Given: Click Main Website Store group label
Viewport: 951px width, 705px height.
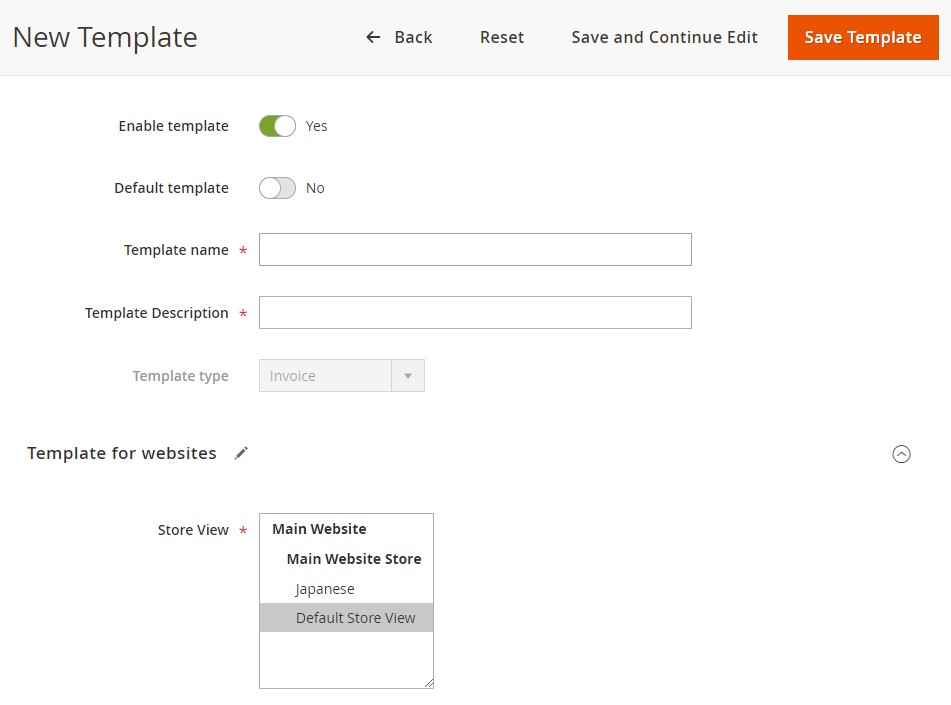Looking at the screenshot, I should point(354,559).
